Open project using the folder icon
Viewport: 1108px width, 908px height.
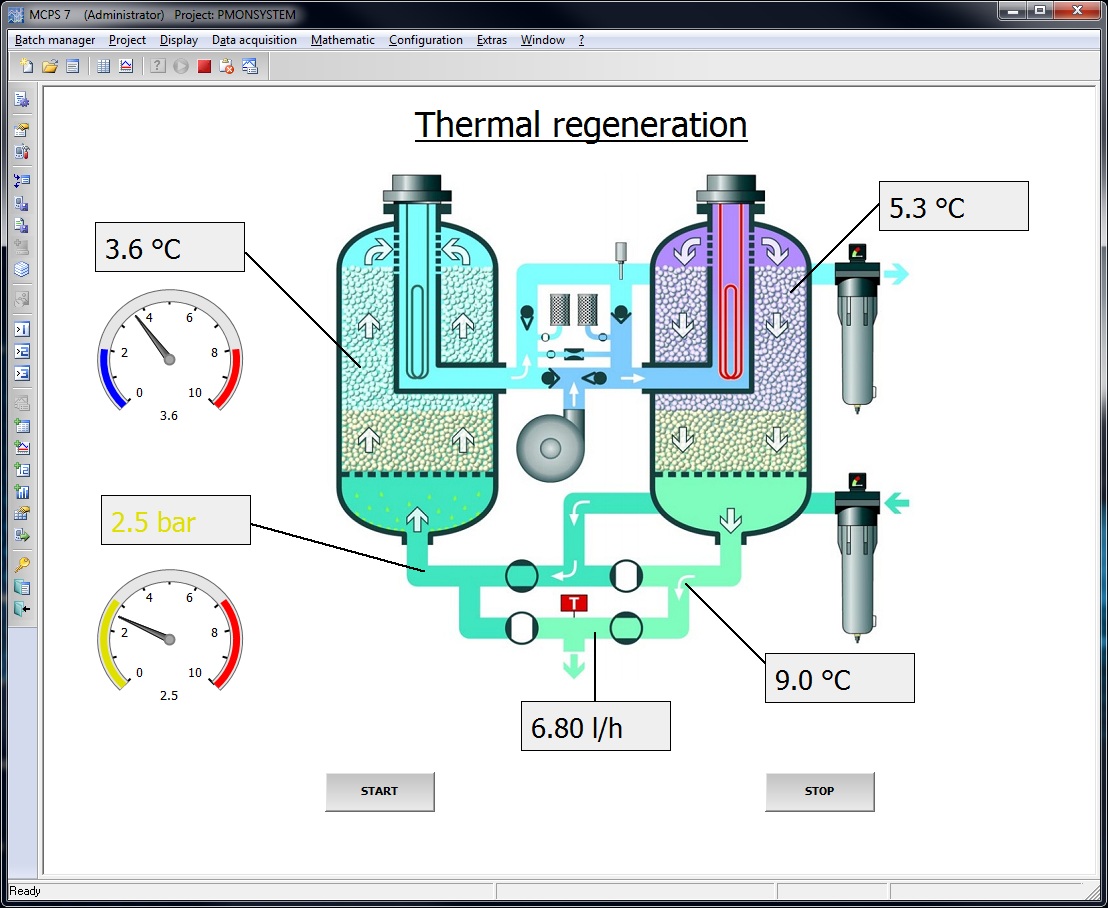tap(49, 67)
